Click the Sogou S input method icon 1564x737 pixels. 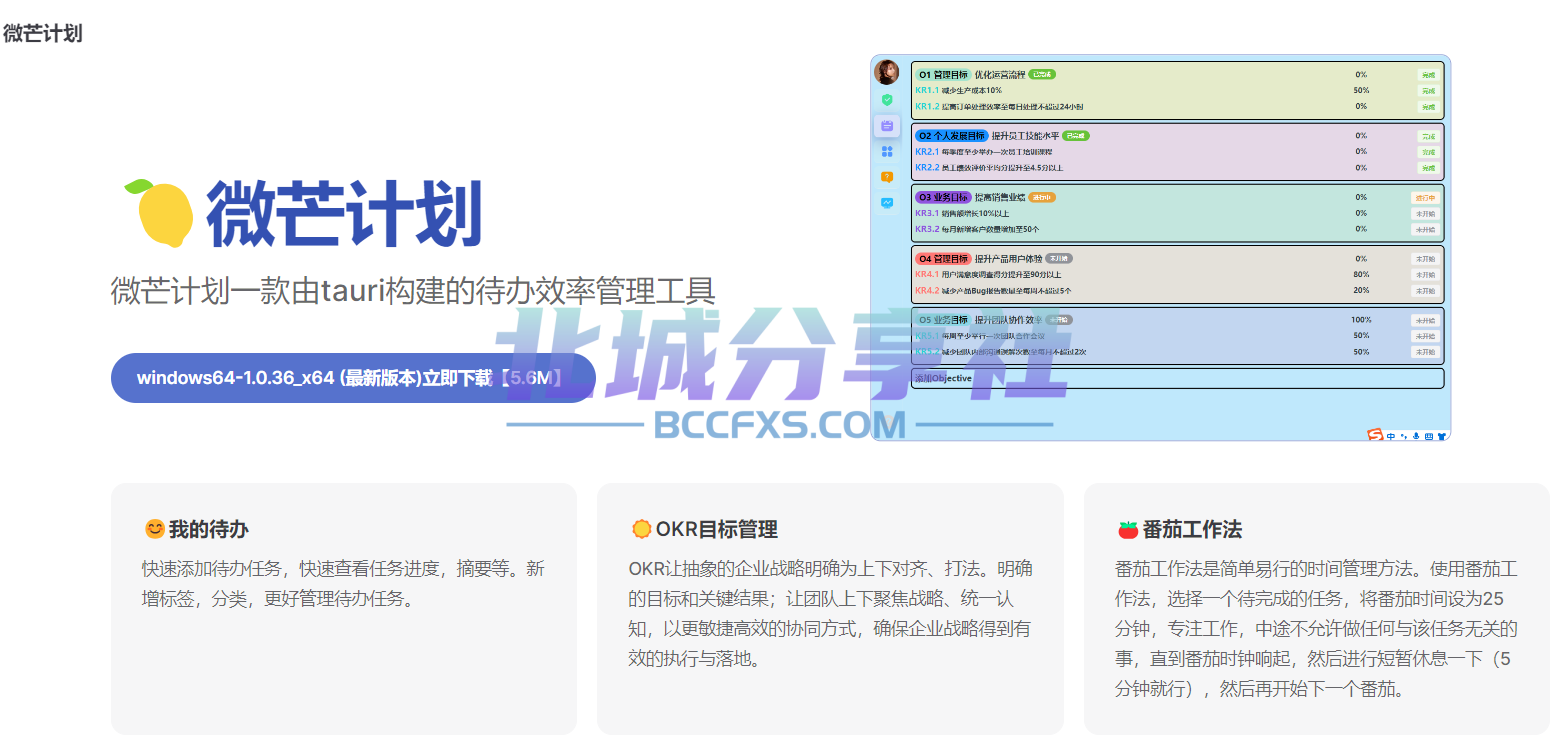pos(1375,435)
